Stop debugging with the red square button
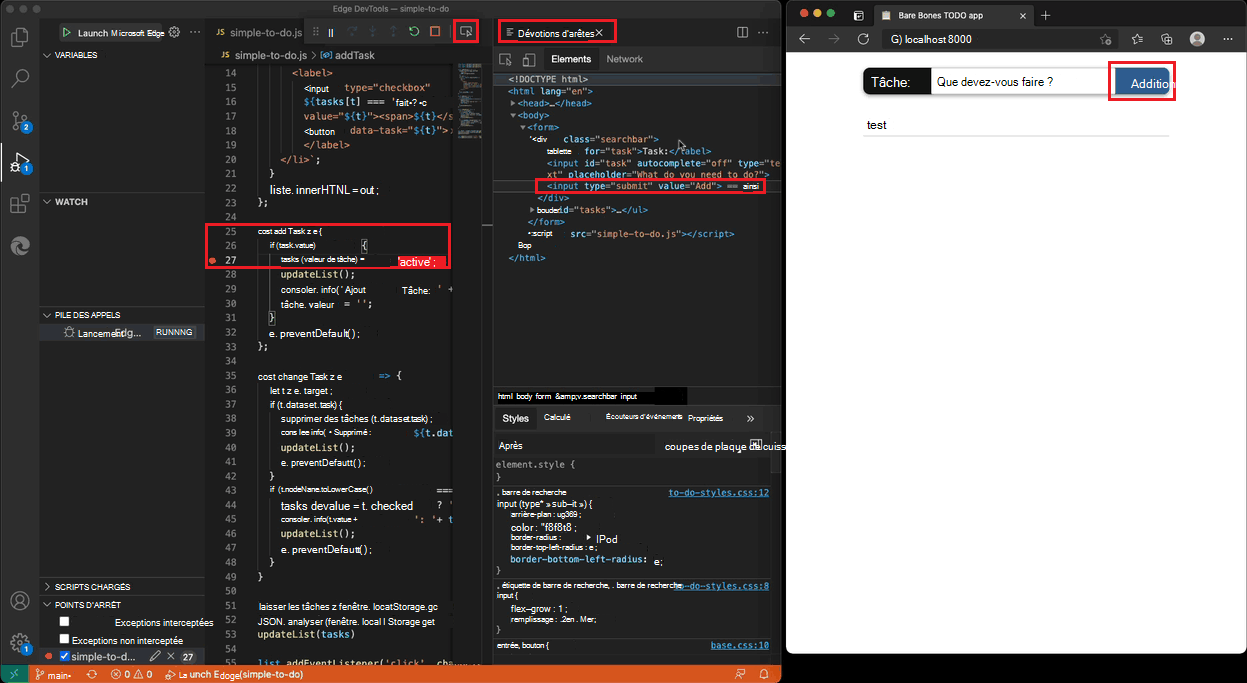 point(435,32)
